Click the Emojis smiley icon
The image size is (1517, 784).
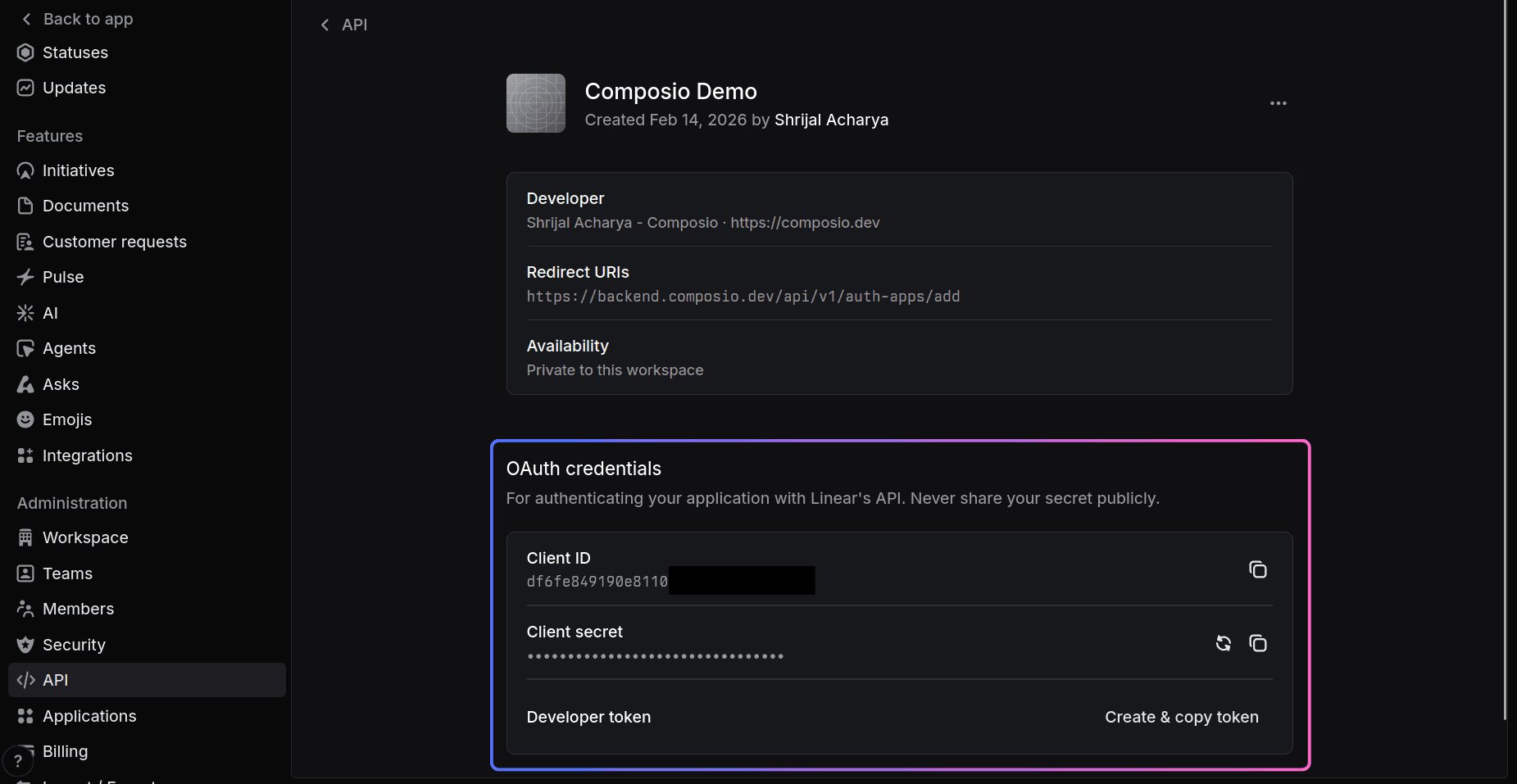25,419
